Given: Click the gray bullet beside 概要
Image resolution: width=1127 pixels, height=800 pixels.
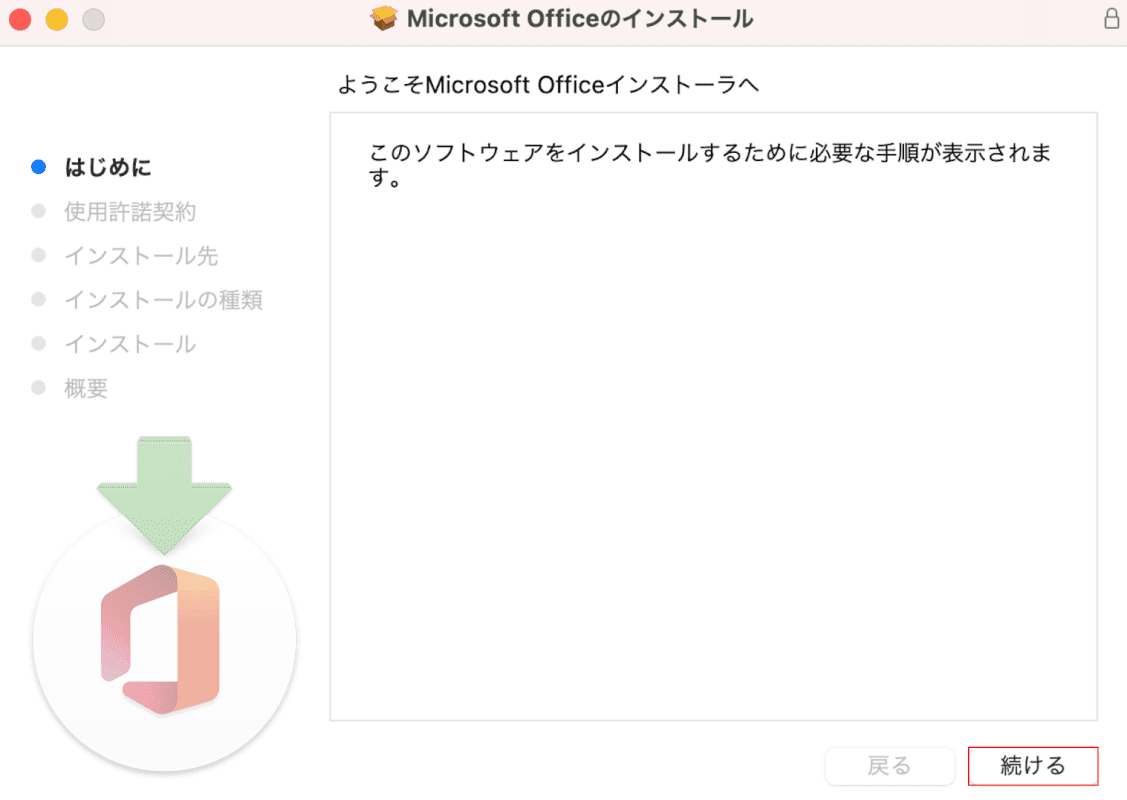Looking at the screenshot, I should [39, 387].
